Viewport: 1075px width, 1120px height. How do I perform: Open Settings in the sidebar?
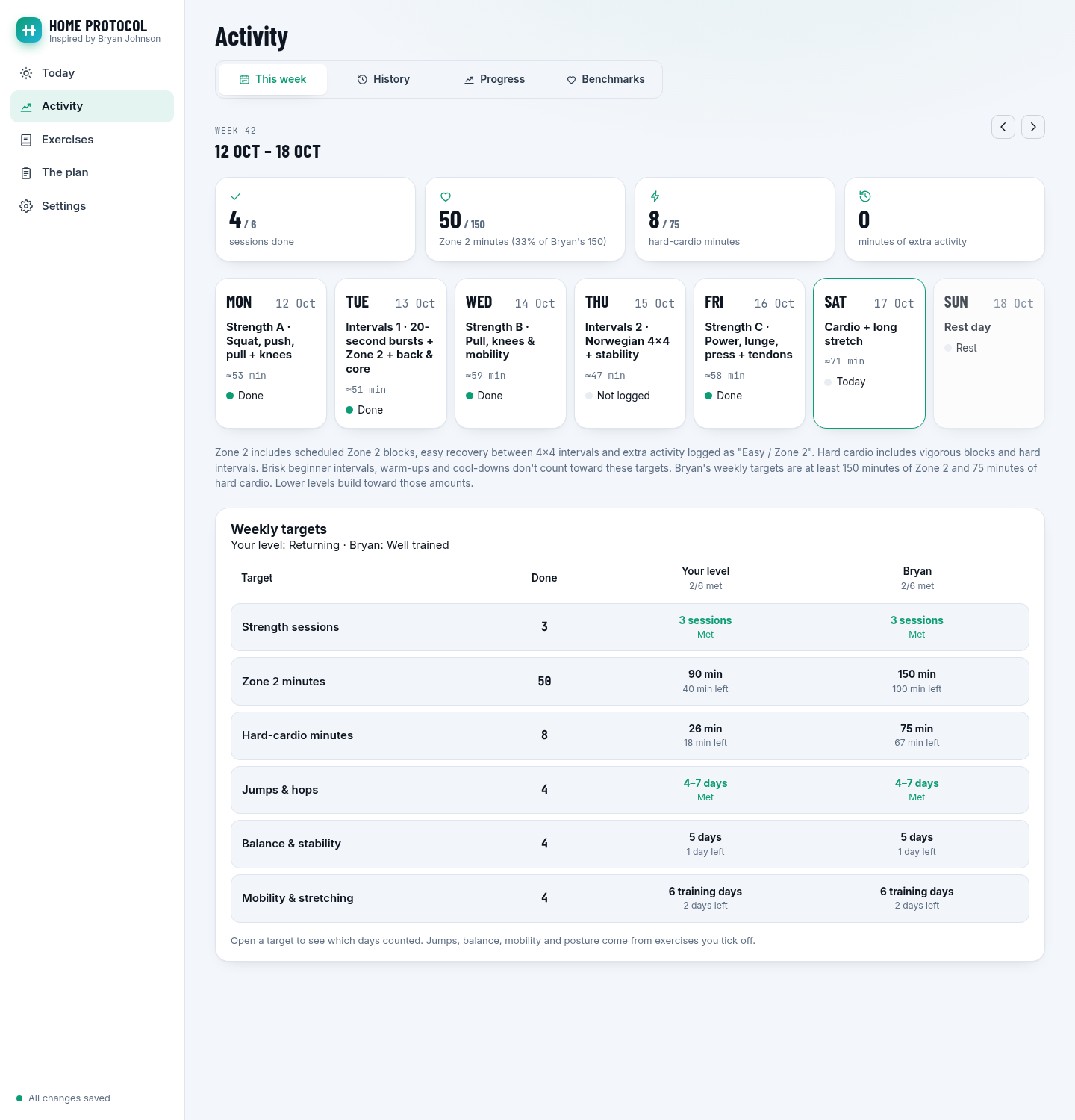coord(92,206)
